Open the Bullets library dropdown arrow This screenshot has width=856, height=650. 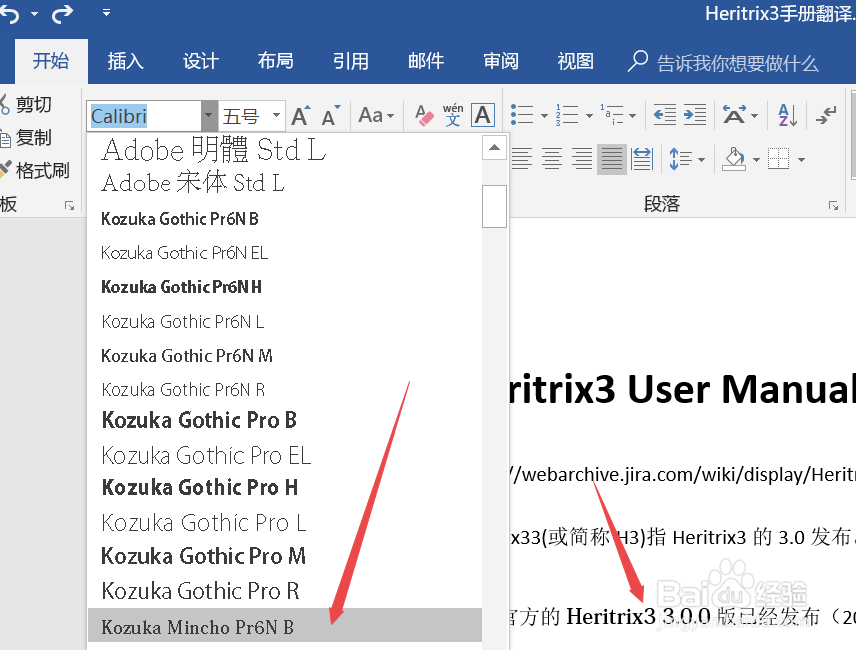pos(544,116)
